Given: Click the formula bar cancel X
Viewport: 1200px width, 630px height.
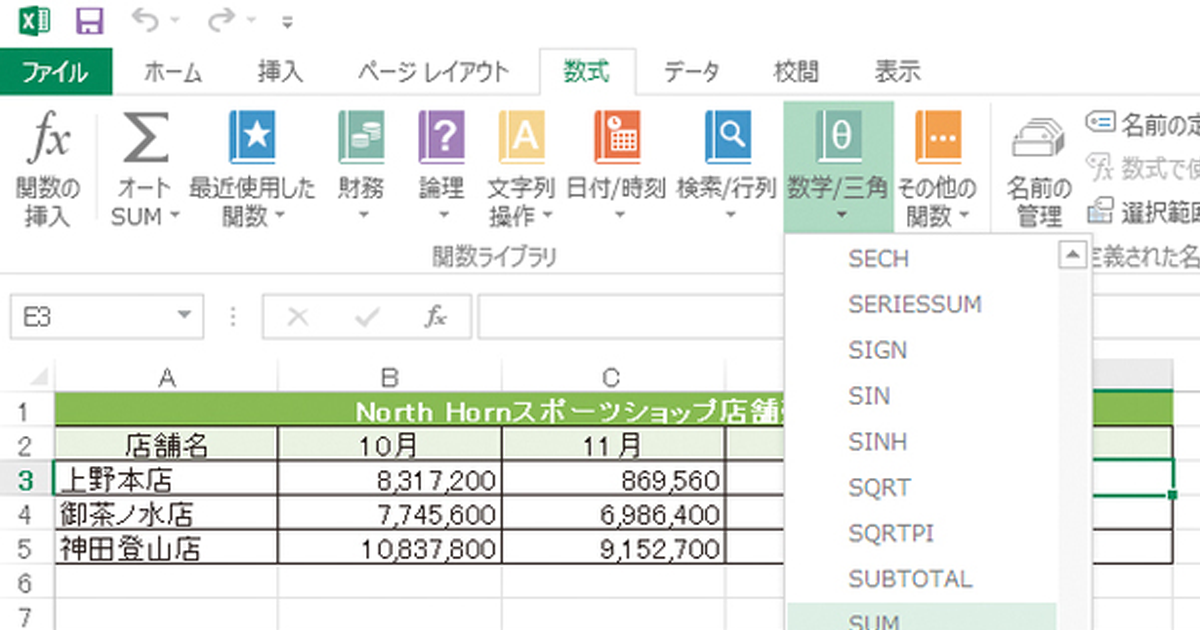Looking at the screenshot, I should 297,317.
